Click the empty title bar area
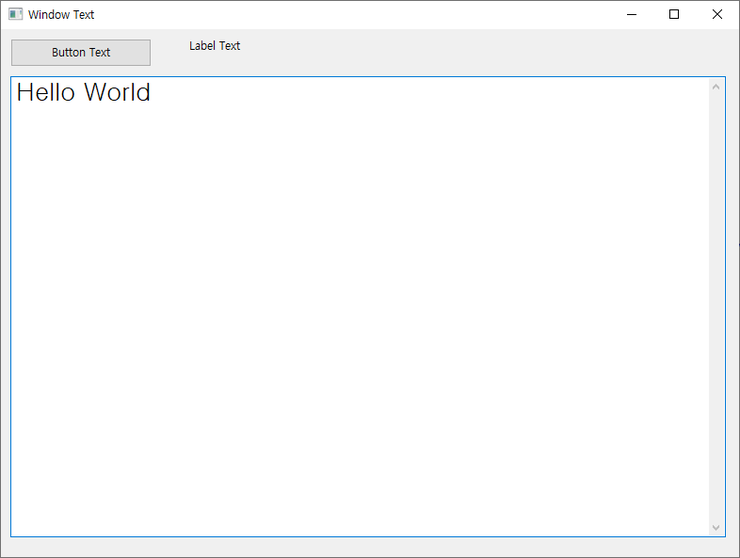Screen dimensions: 740x558 [x=350, y=15]
